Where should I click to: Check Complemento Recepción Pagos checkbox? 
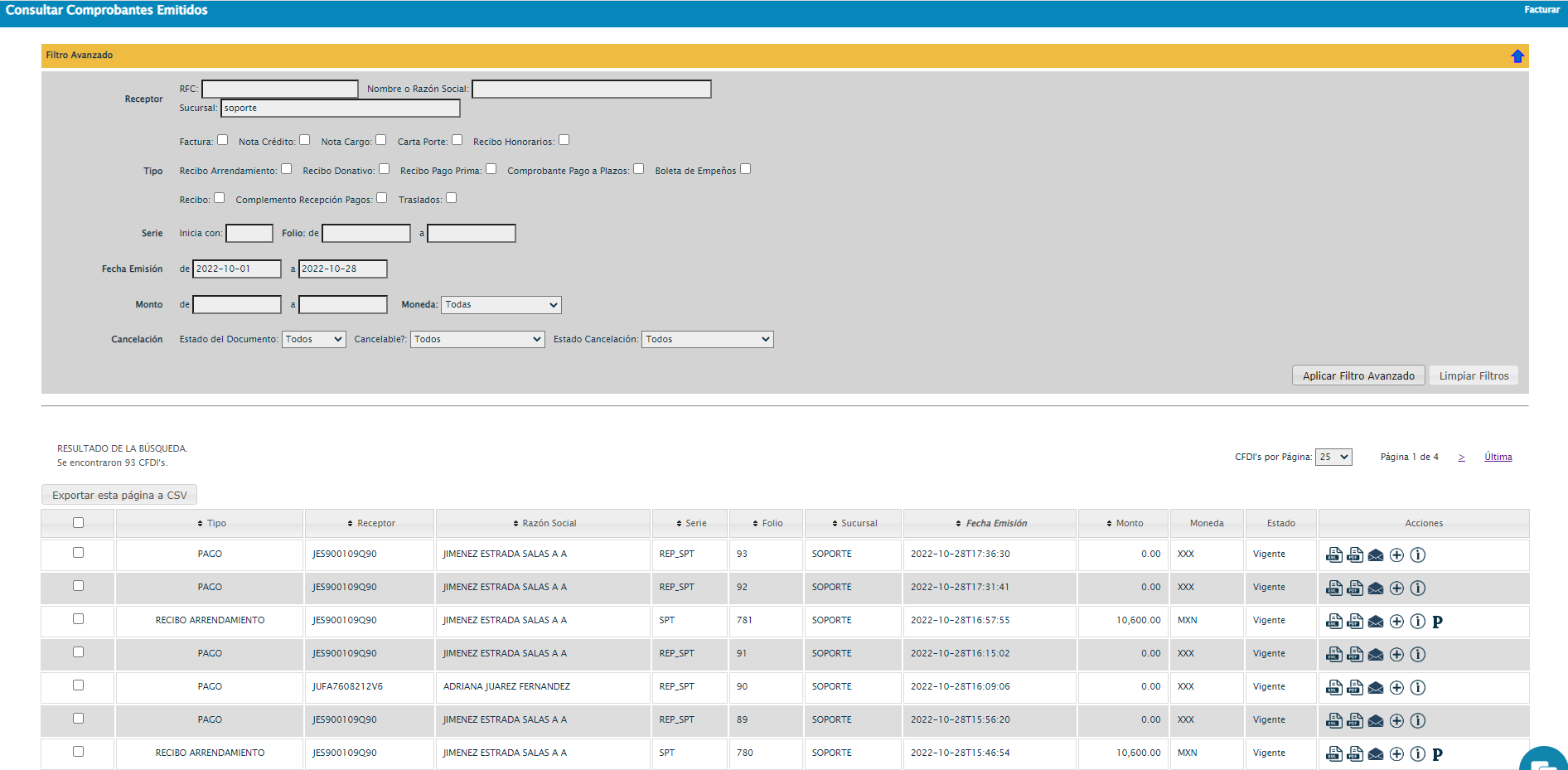[x=381, y=198]
